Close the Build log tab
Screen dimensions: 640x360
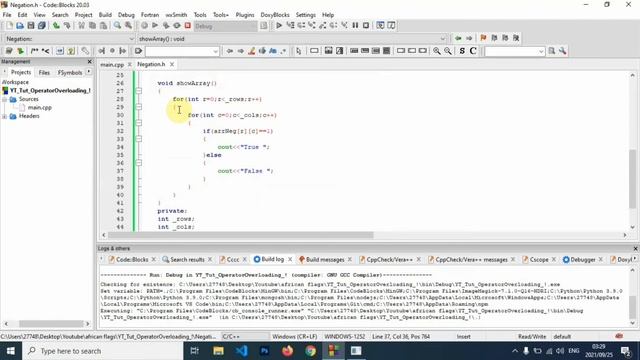(x=290, y=259)
